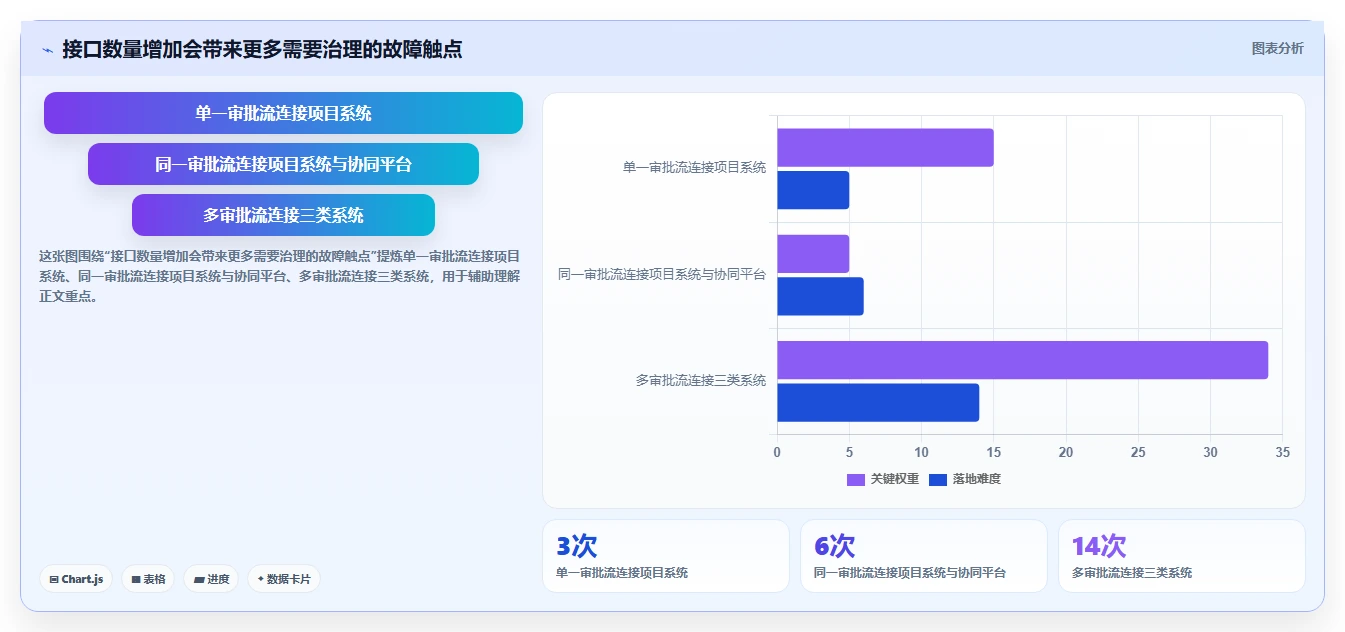The width and height of the screenshot is (1345, 632).
Task: Click x-axis tick value 15
Action: [993, 452]
